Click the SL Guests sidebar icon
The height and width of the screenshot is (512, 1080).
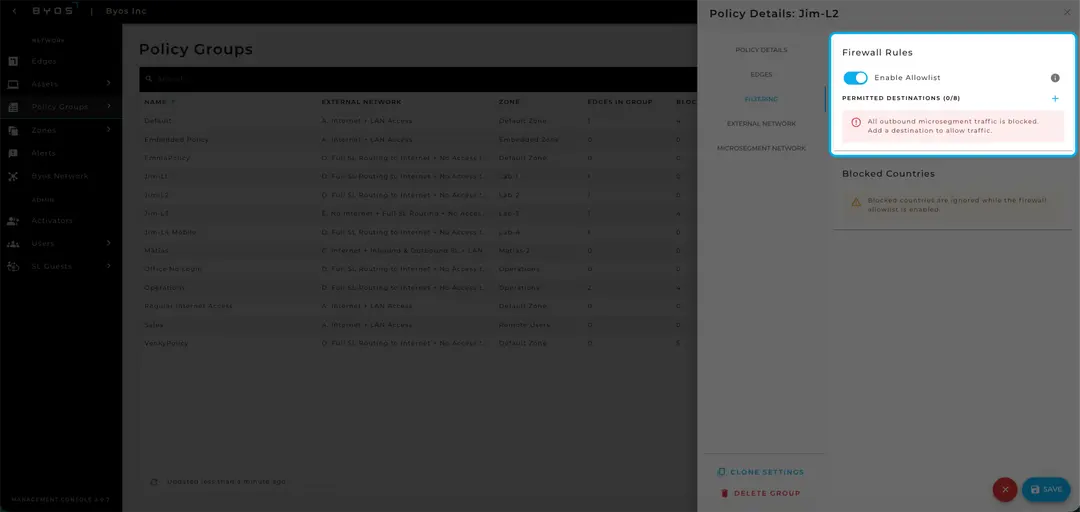13,266
